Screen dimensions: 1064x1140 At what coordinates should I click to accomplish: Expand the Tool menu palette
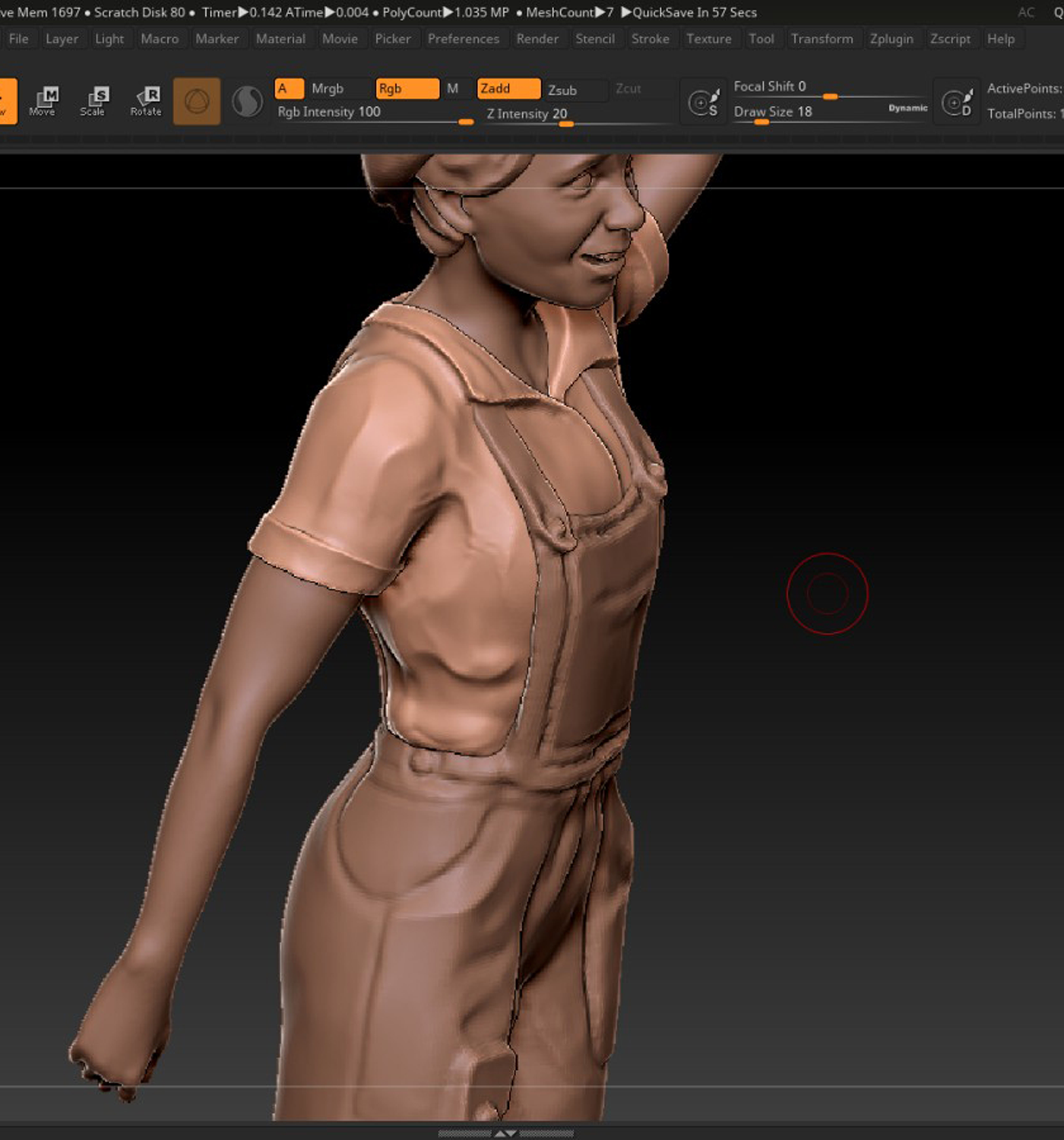pos(761,39)
